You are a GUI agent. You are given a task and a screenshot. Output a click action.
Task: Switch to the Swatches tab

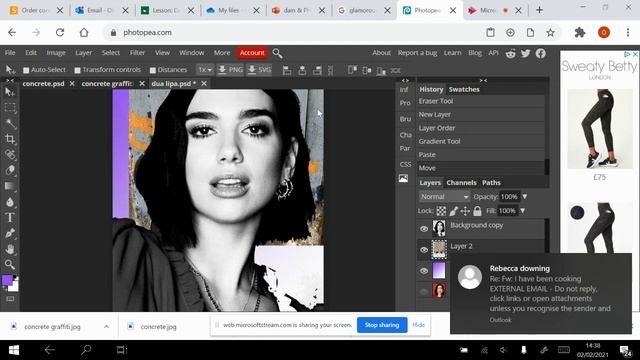tap(464, 89)
